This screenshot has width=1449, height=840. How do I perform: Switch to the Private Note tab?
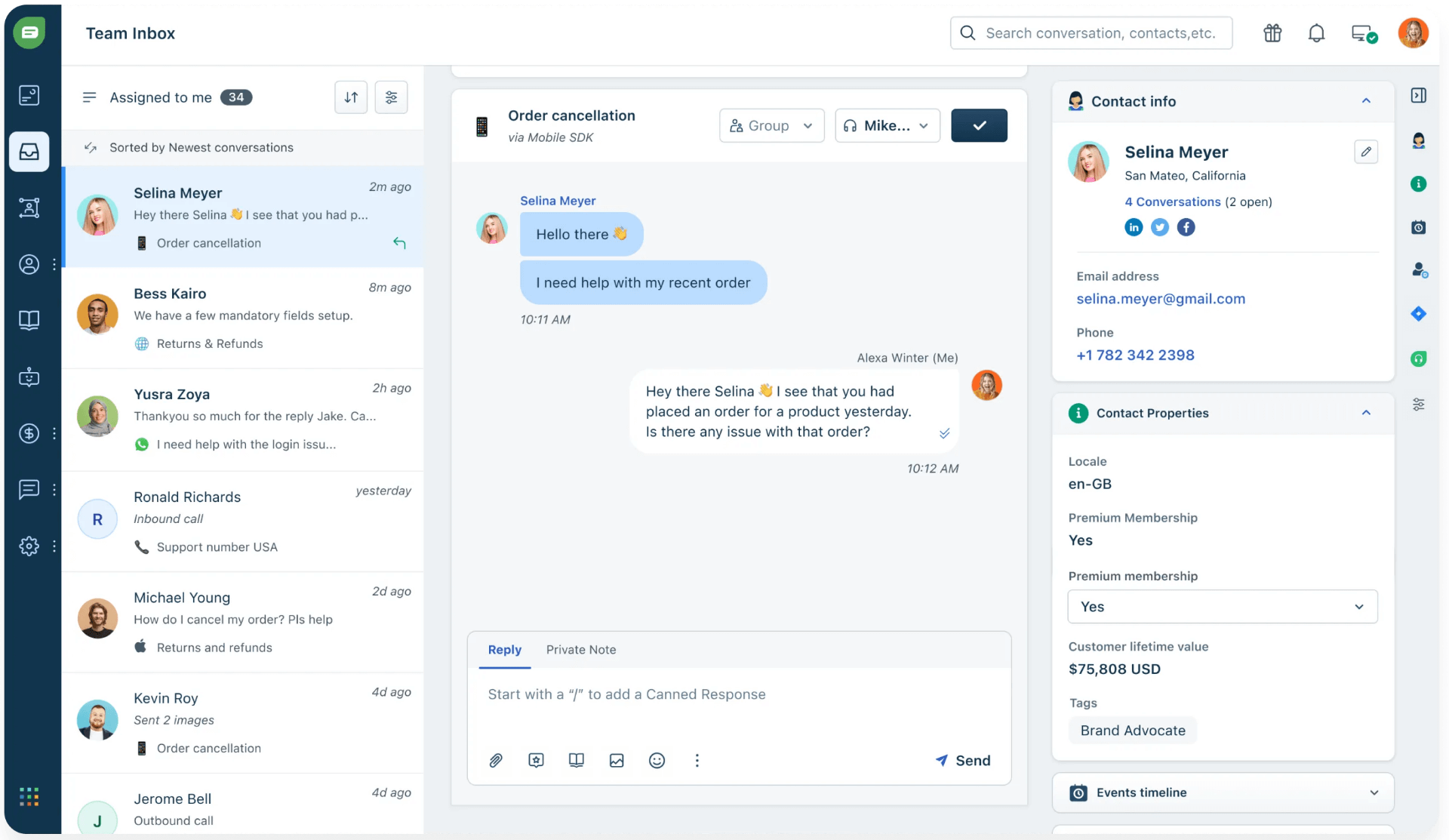click(x=581, y=650)
